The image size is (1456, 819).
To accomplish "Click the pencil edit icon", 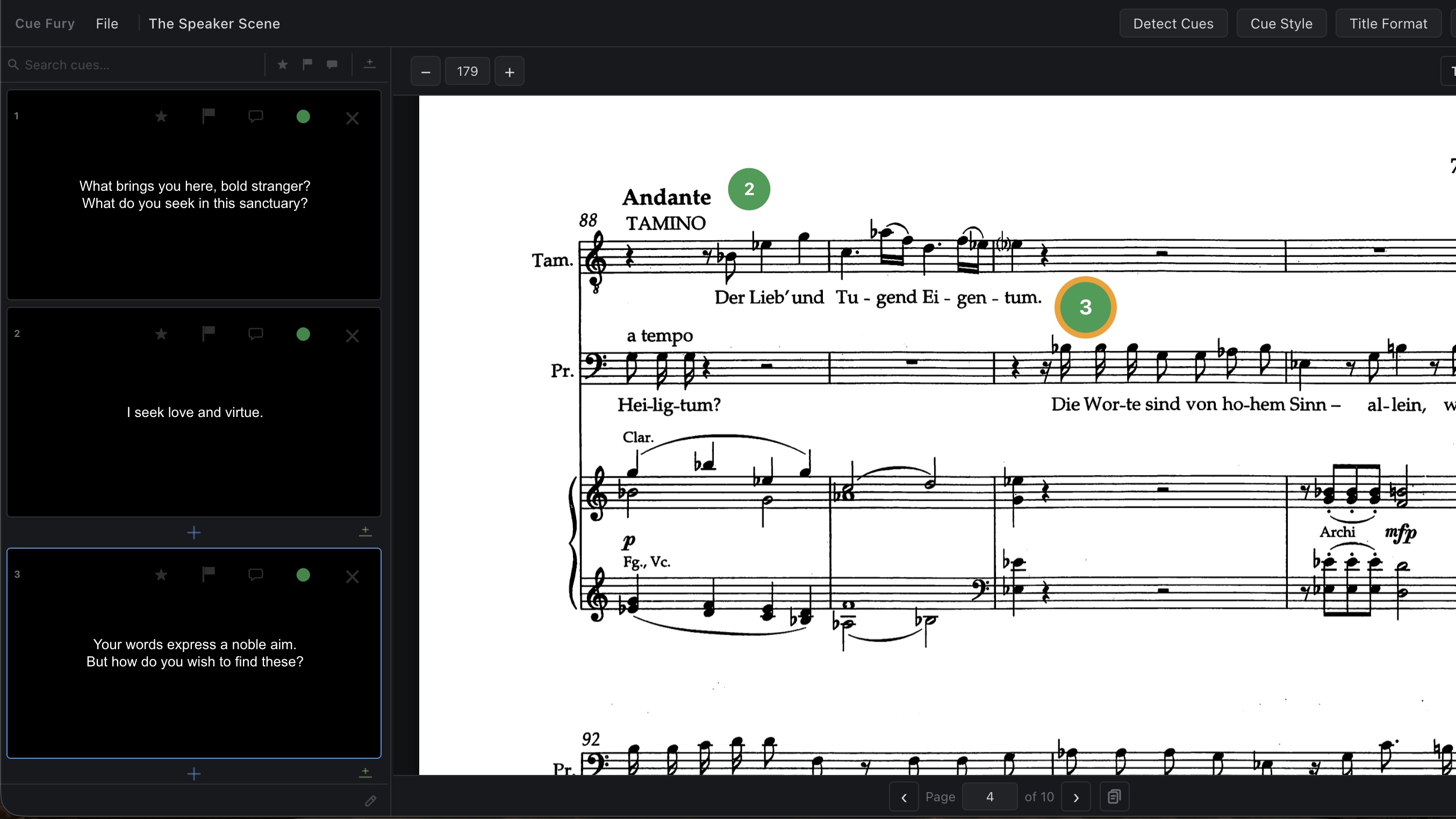I will pos(370,801).
